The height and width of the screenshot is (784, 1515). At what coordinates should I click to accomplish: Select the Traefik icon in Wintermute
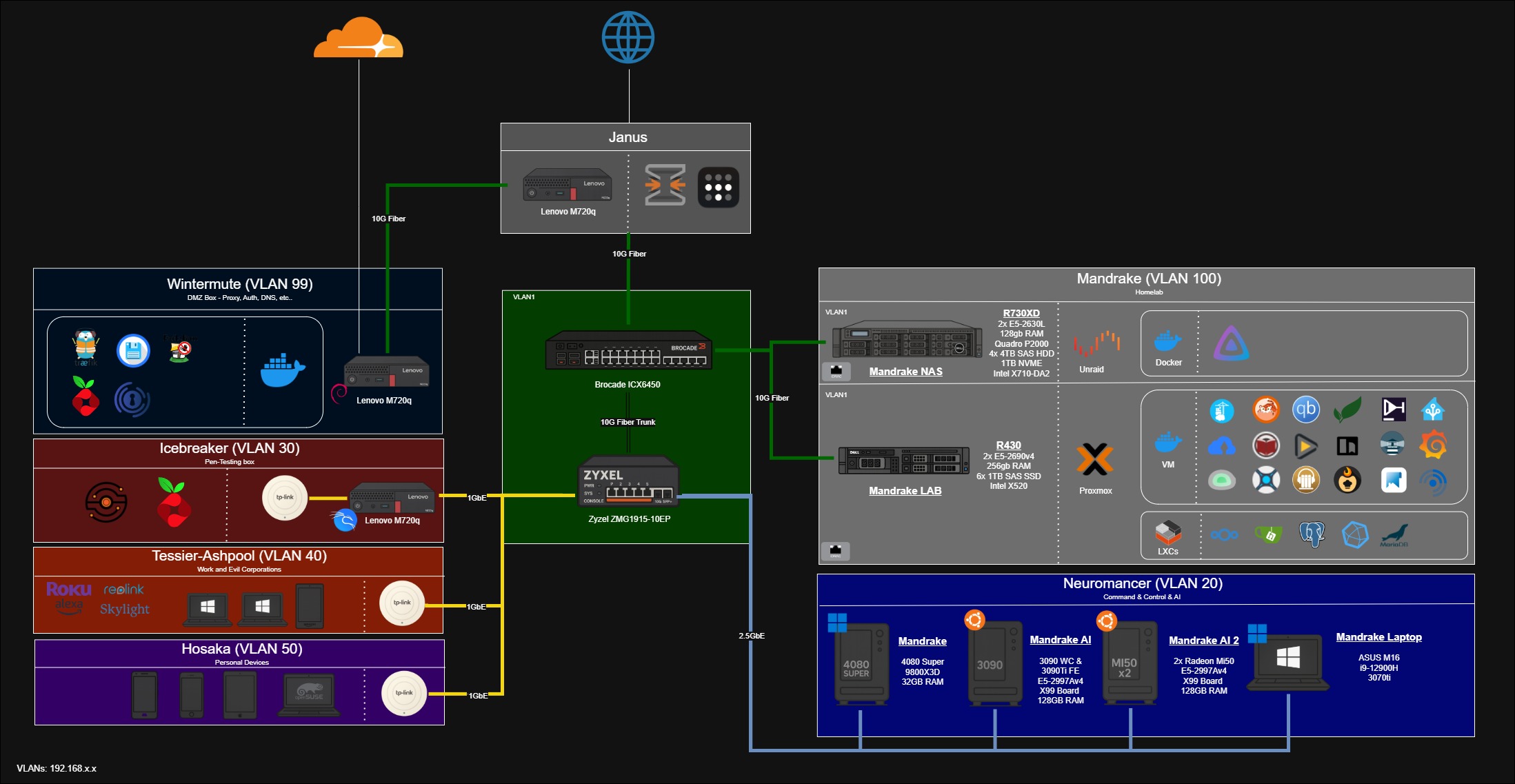coord(84,348)
